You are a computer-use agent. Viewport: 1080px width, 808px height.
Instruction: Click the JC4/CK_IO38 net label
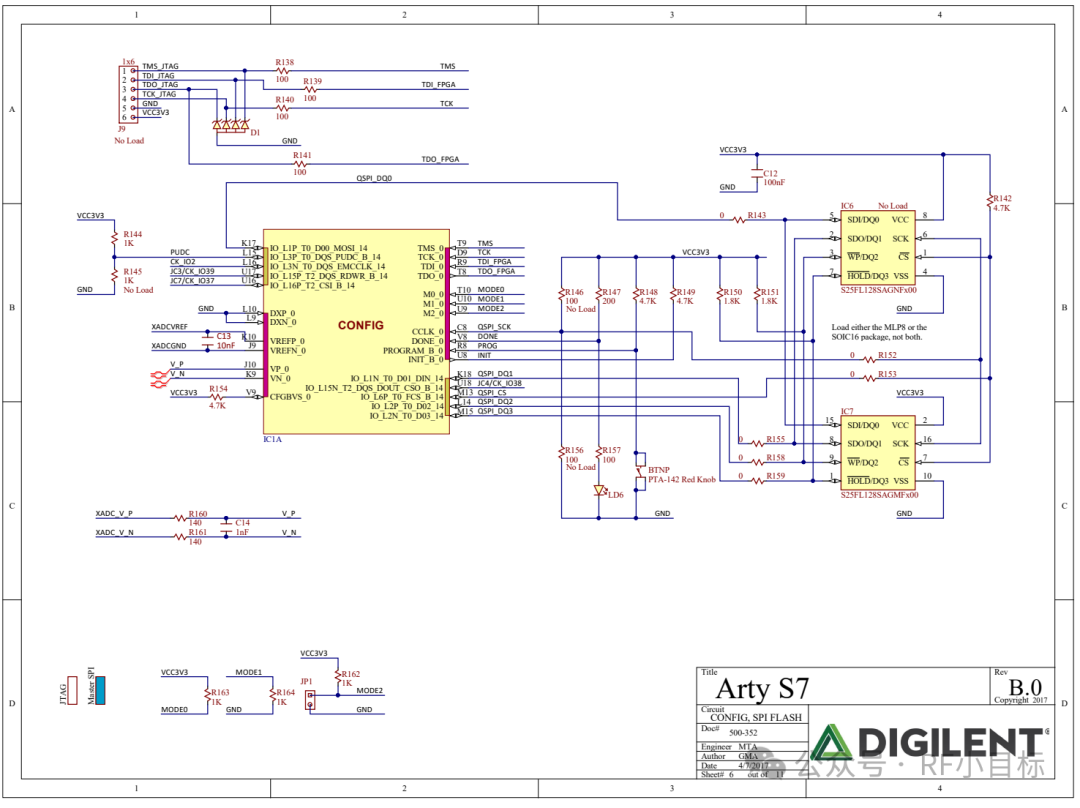(499, 383)
